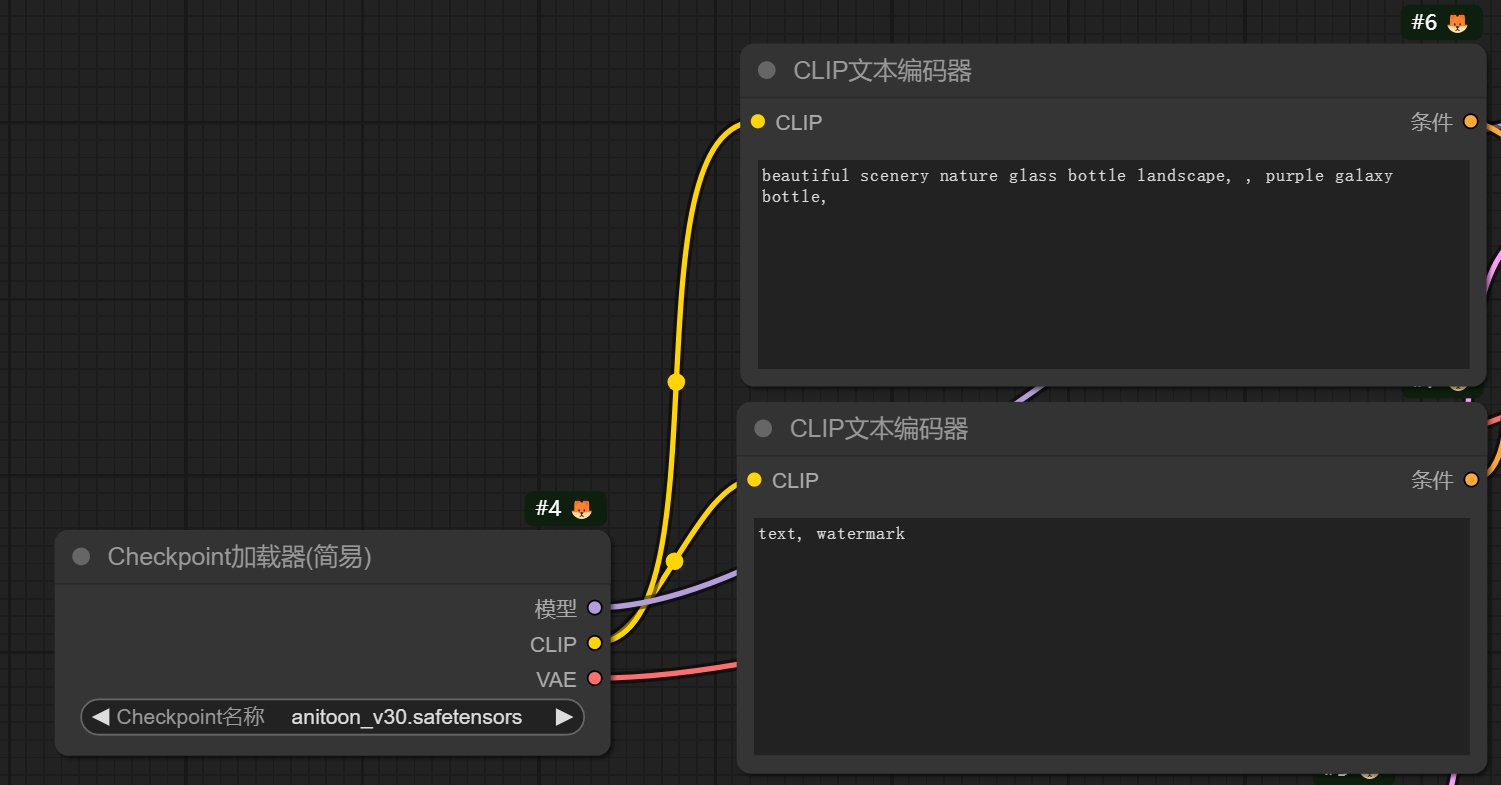Click the #6 fox badge
The width and height of the screenshot is (1501, 785).
tap(1441, 22)
